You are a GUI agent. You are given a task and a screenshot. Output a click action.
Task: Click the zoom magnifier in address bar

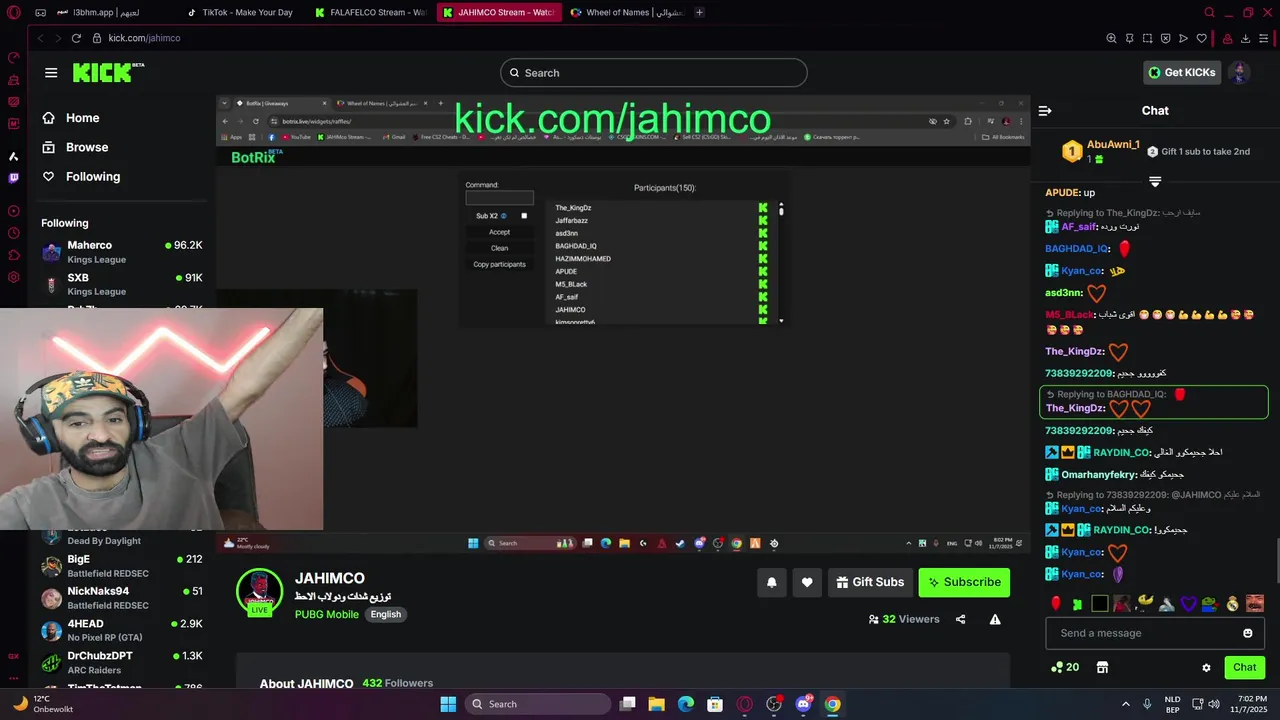[x=1111, y=38]
